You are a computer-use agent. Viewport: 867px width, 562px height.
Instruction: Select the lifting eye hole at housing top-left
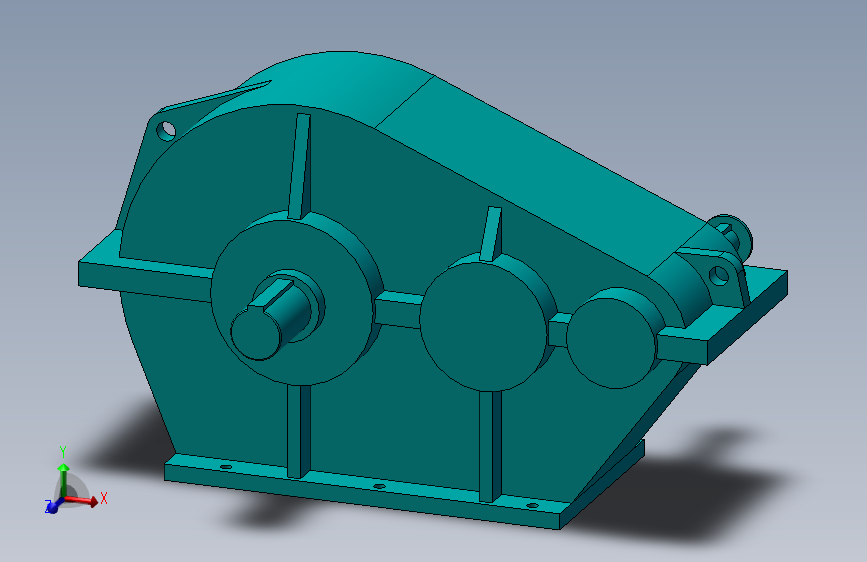166,131
